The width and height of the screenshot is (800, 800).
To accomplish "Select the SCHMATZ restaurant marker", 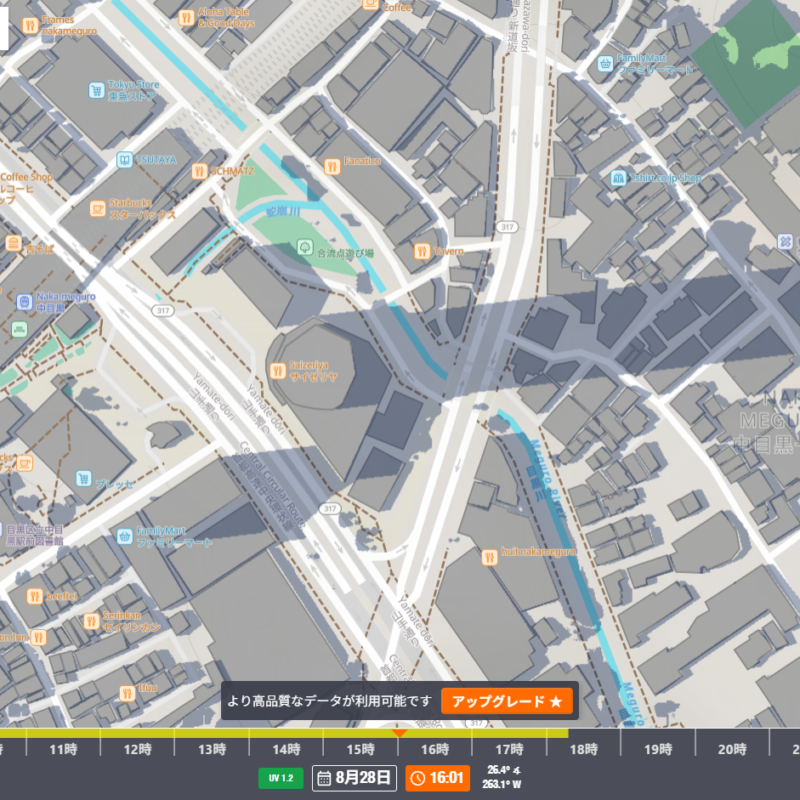I will [199, 171].
